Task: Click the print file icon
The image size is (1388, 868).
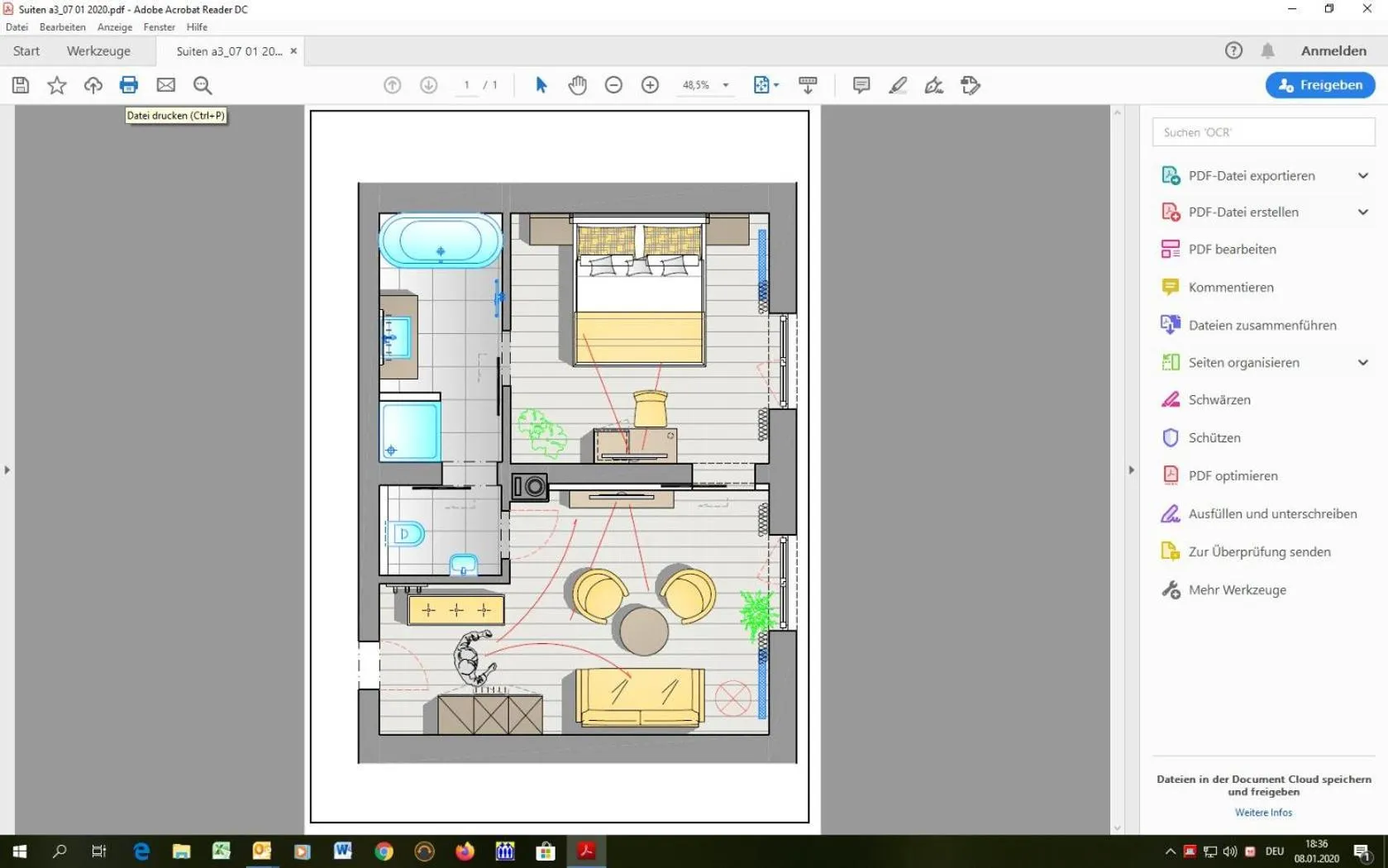Action: tap(128, 85)
